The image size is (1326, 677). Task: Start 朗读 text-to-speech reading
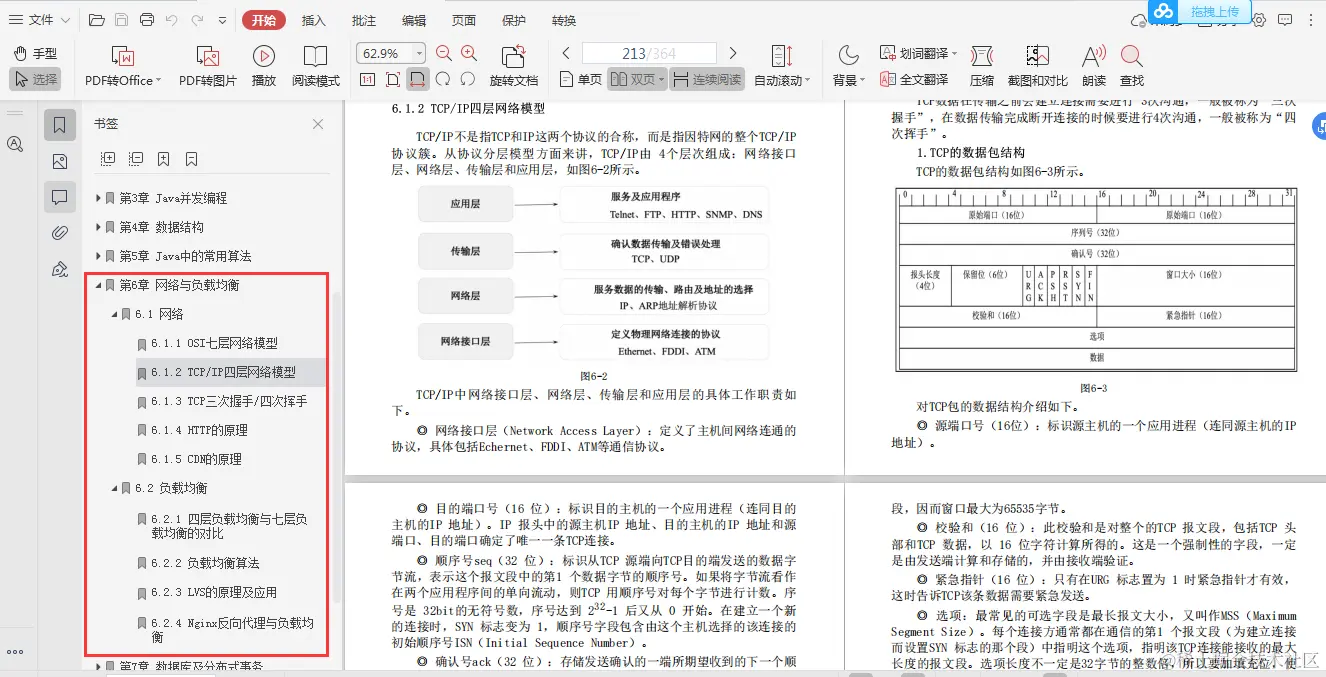point(1093,63)
